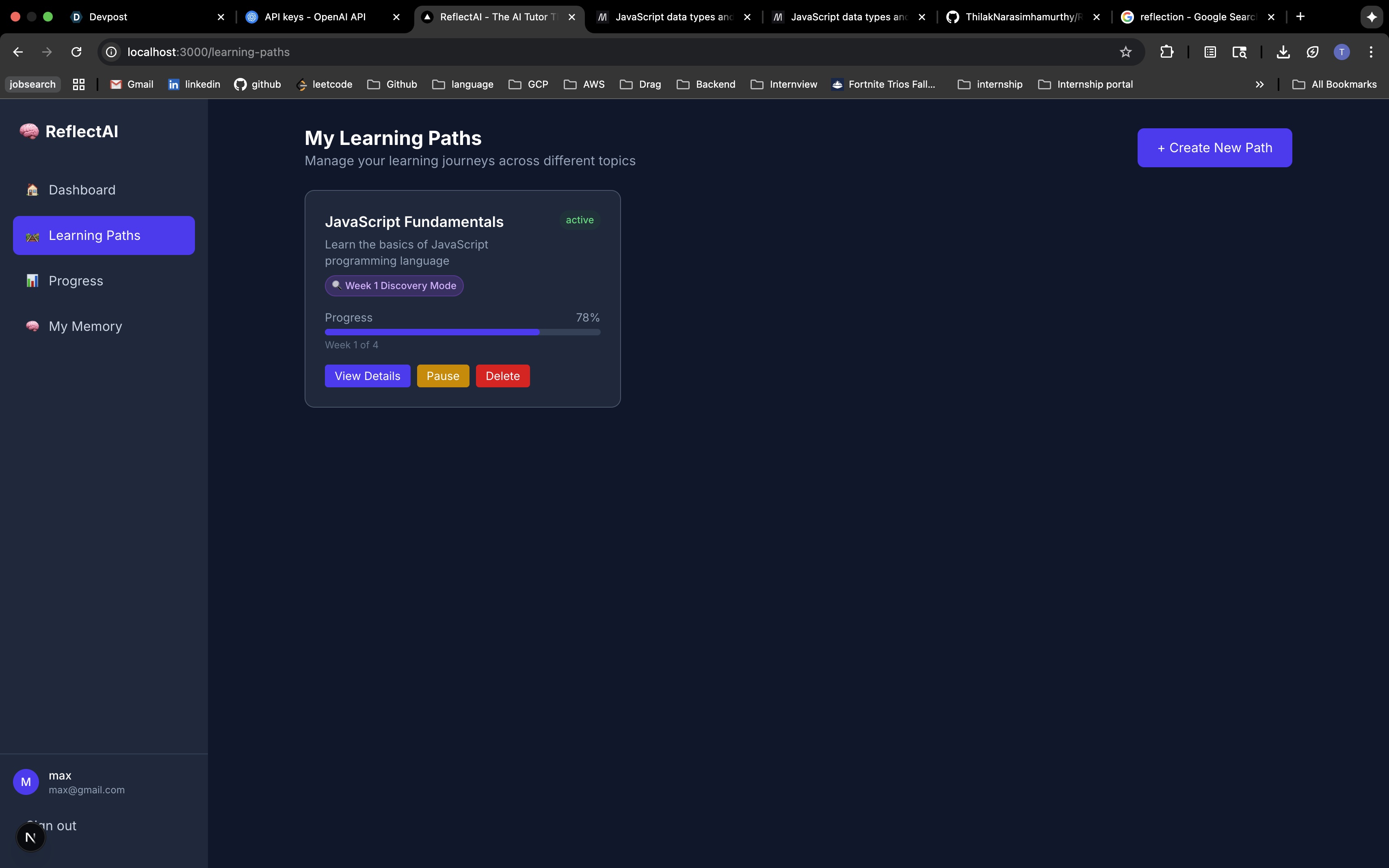Click the active status badge
The width and height of the screenshot is (1389, 868).
(x=580, y=220)
